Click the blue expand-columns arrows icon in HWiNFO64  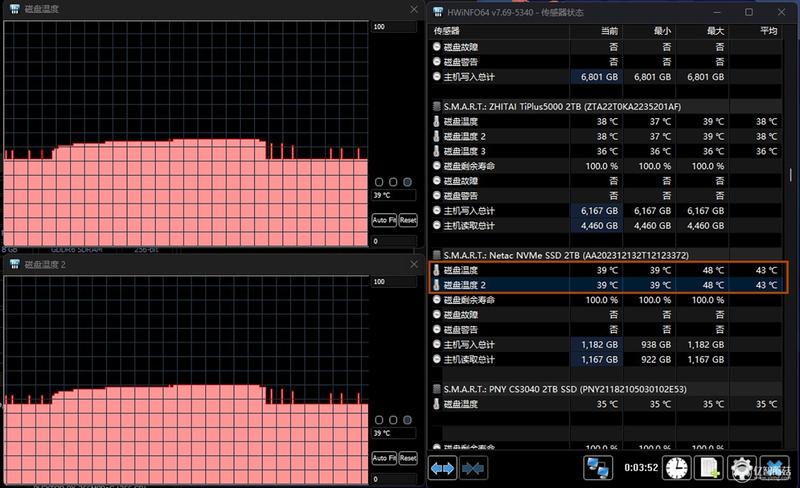tap(442, 468)
